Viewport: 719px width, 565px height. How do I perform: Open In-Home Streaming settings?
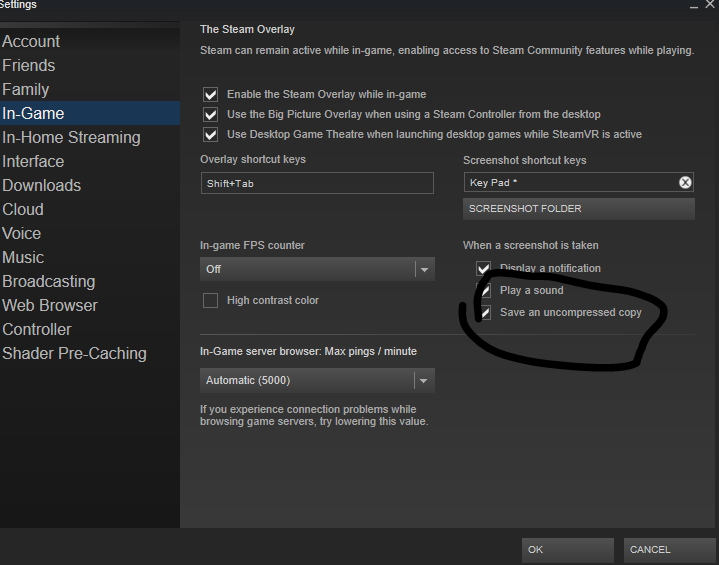point(90,137)
